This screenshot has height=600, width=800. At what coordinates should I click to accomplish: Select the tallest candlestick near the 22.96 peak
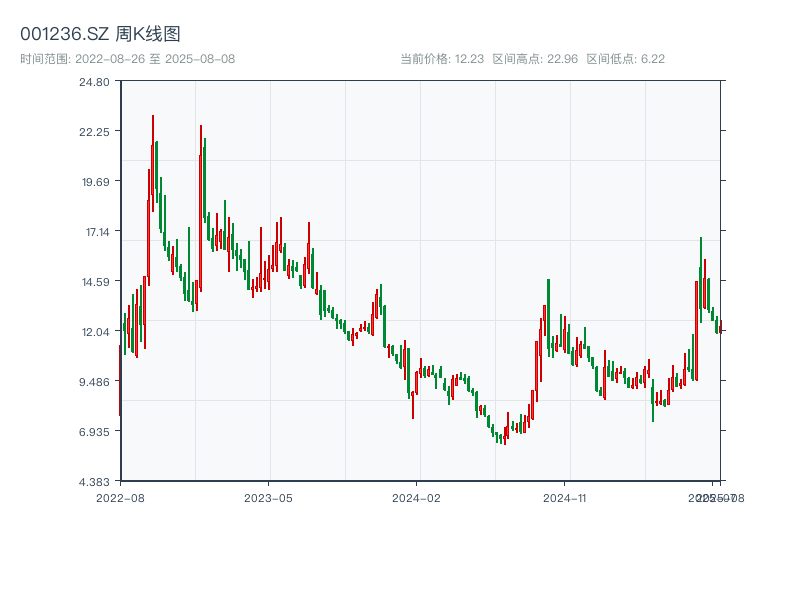point(152,150)
